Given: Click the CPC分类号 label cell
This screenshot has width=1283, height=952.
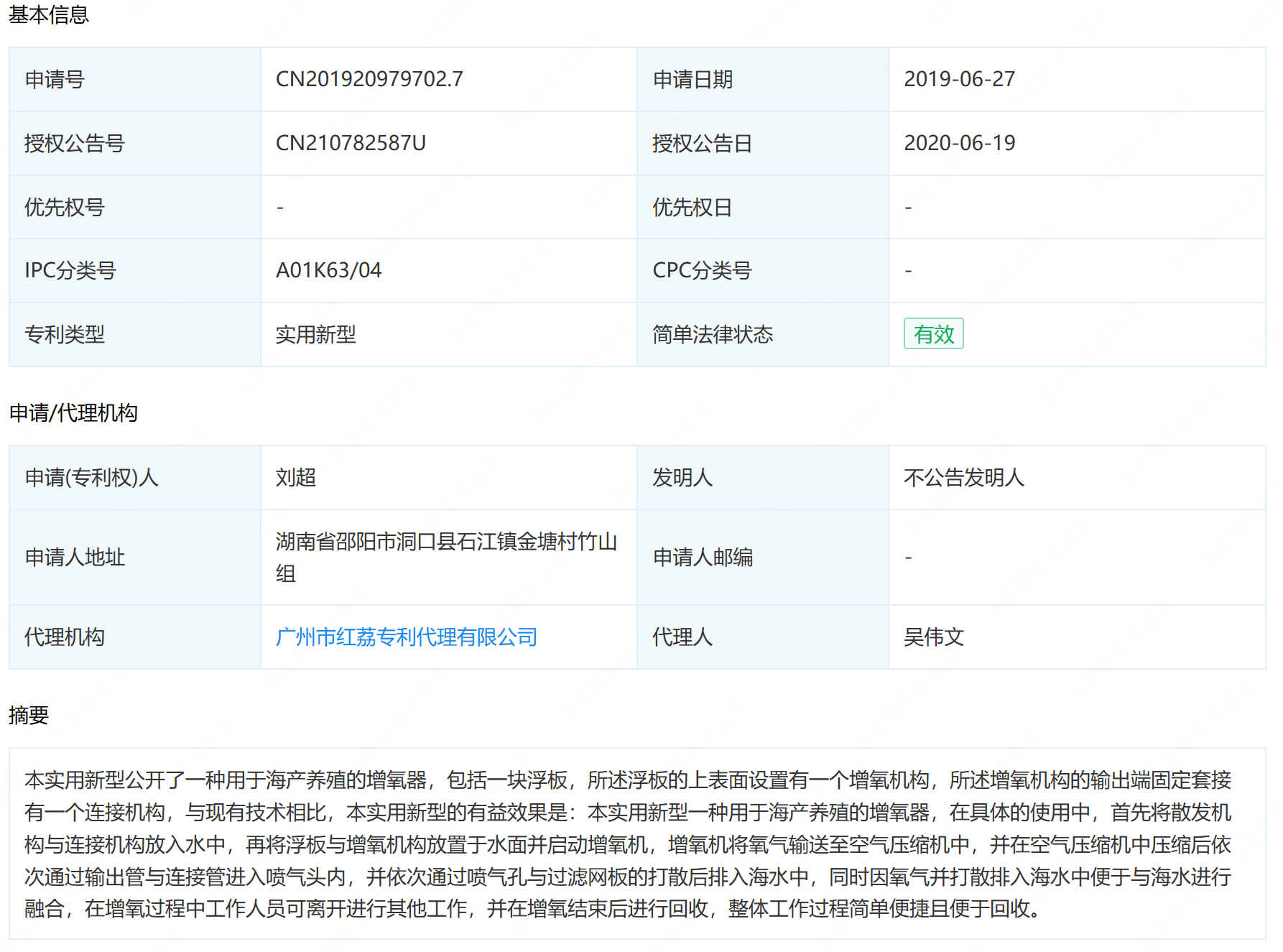Looking at the screenshot, I should pyautogui.click(x=763, y=270).
